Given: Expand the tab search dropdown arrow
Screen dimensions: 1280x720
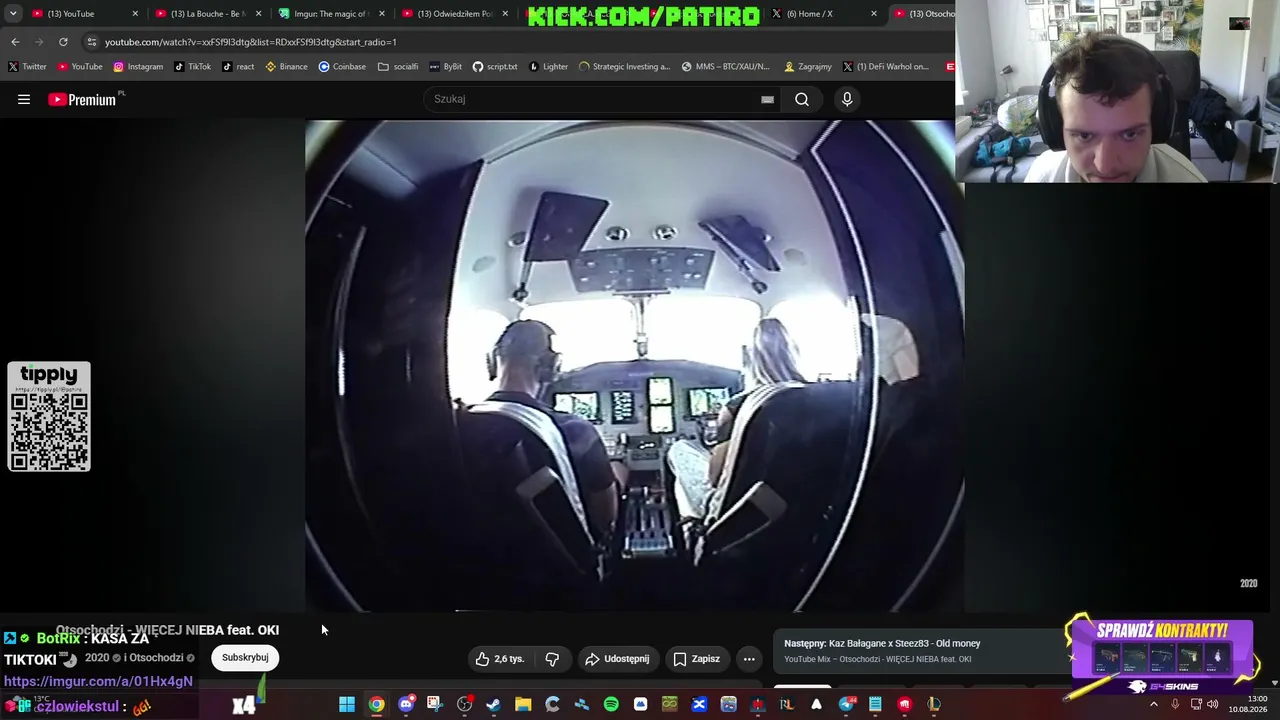Looking at the screenshot, I should pyautogui.click(x=13, y=14).
